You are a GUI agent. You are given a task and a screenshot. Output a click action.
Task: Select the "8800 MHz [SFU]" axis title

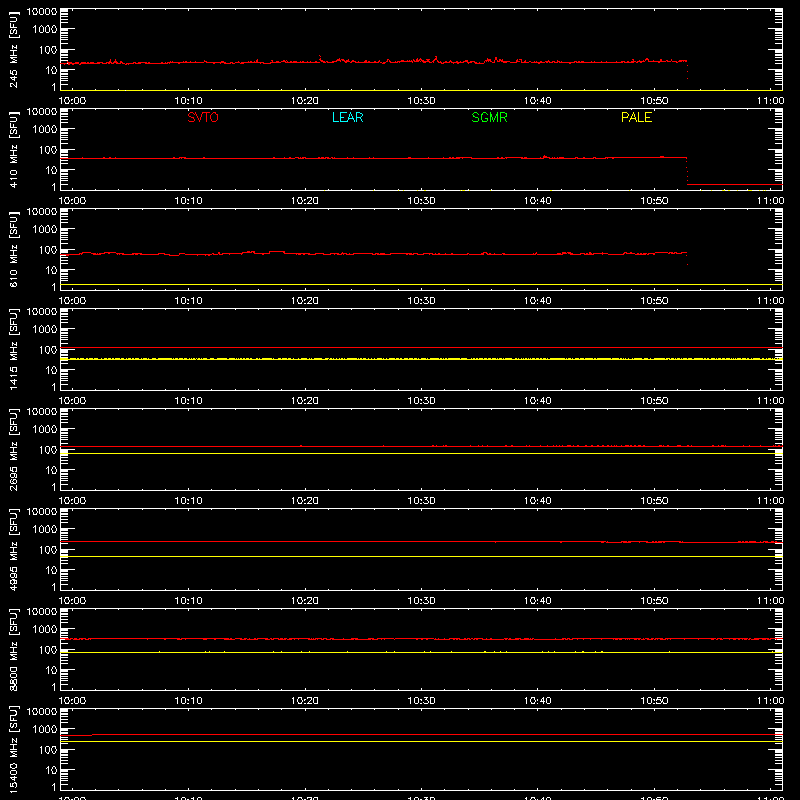tap(13, 649)
